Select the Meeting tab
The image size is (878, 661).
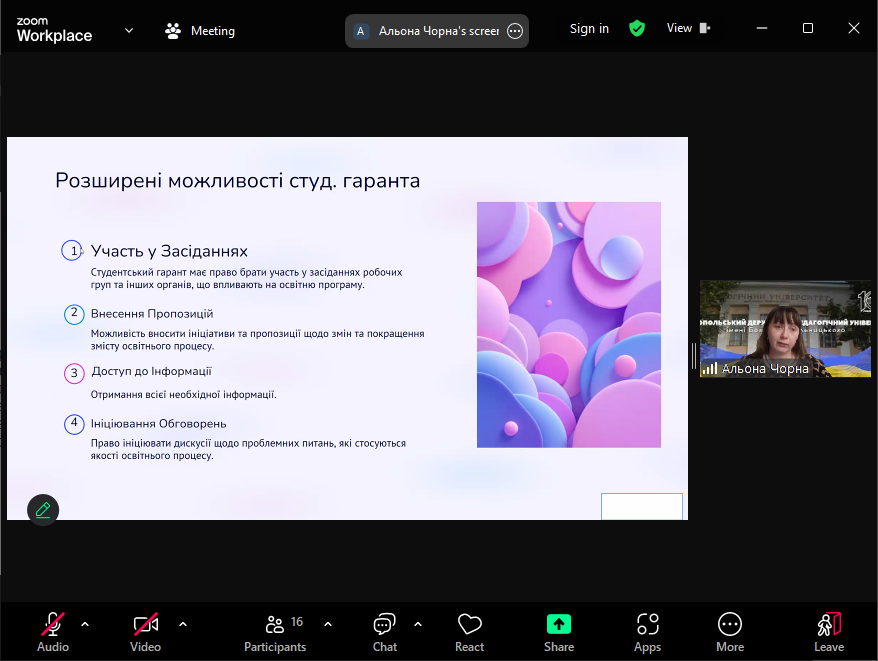[x=200, y=31]
